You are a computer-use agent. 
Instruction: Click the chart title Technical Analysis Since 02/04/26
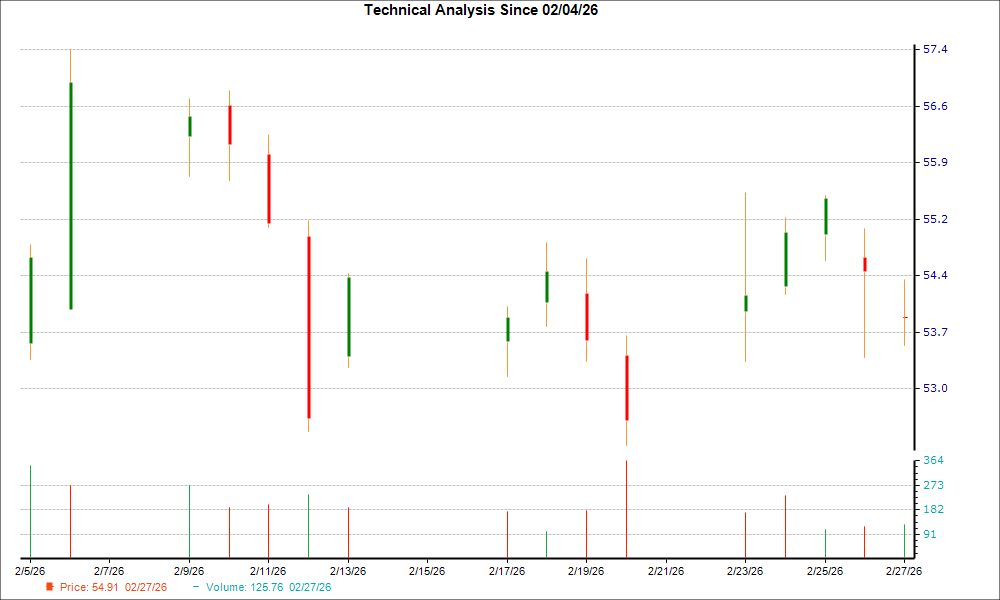pyautogui.click(x=481, y=10)
